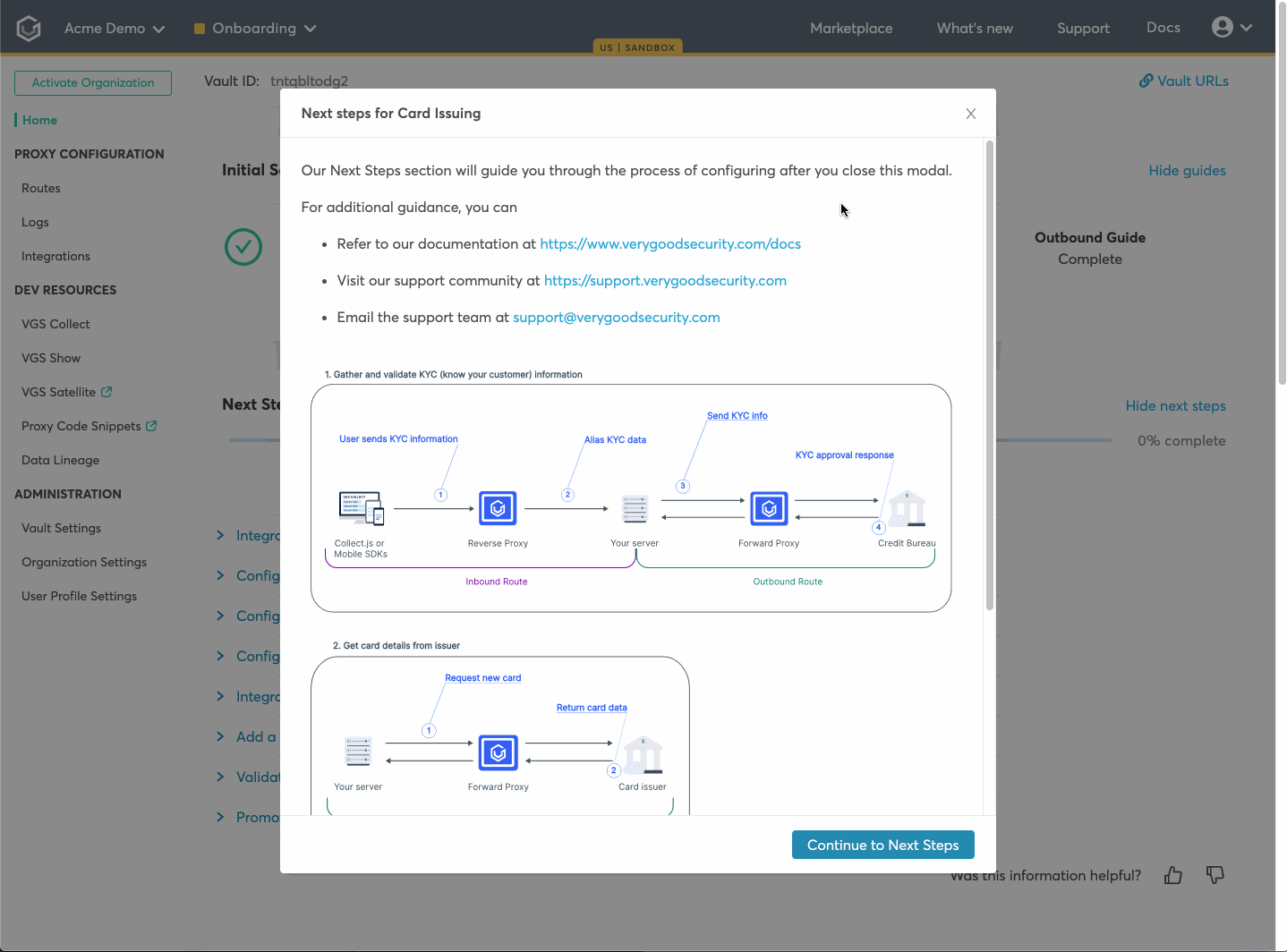
Task: Open the verygoodsecurity.com/docs documentation link
Action: 670,243
